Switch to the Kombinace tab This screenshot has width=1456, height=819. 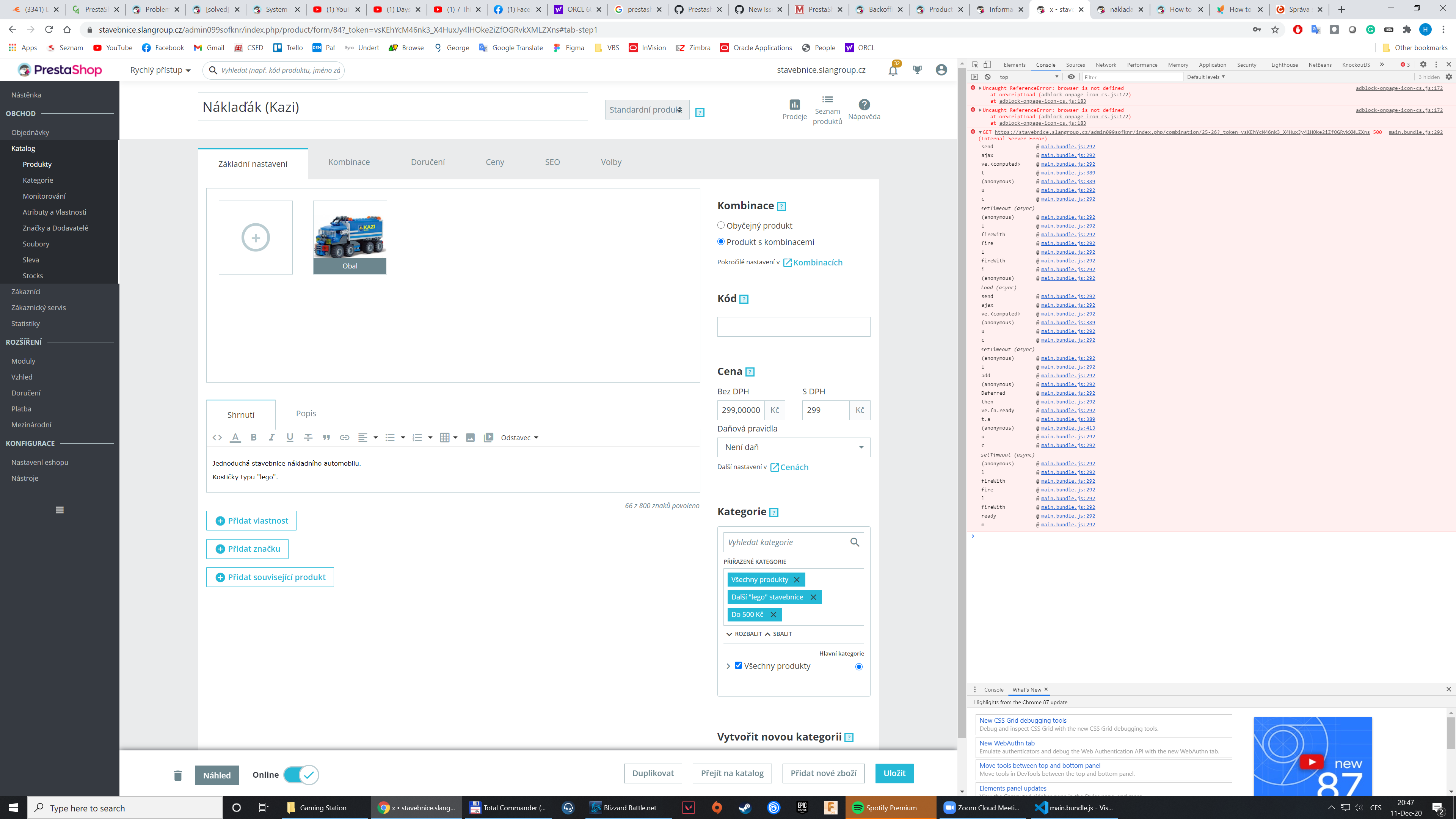pos(349,162)
